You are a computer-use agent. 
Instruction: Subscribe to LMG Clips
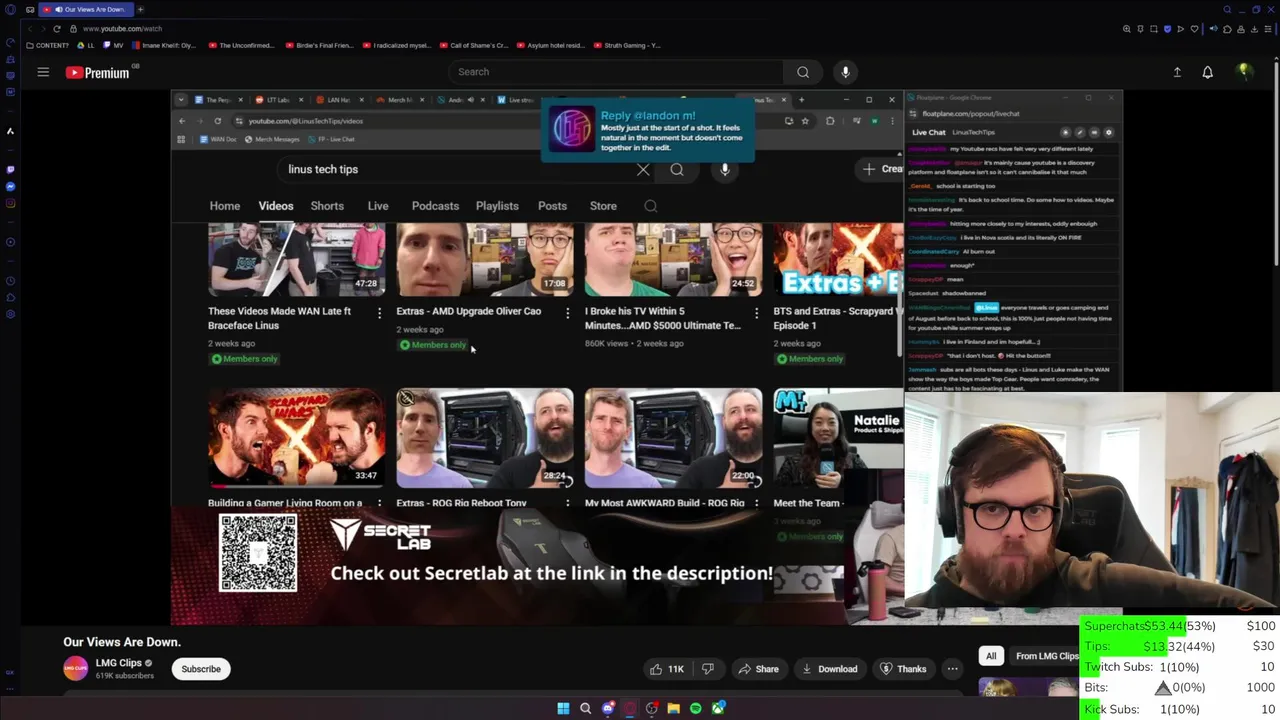(201, 669)
